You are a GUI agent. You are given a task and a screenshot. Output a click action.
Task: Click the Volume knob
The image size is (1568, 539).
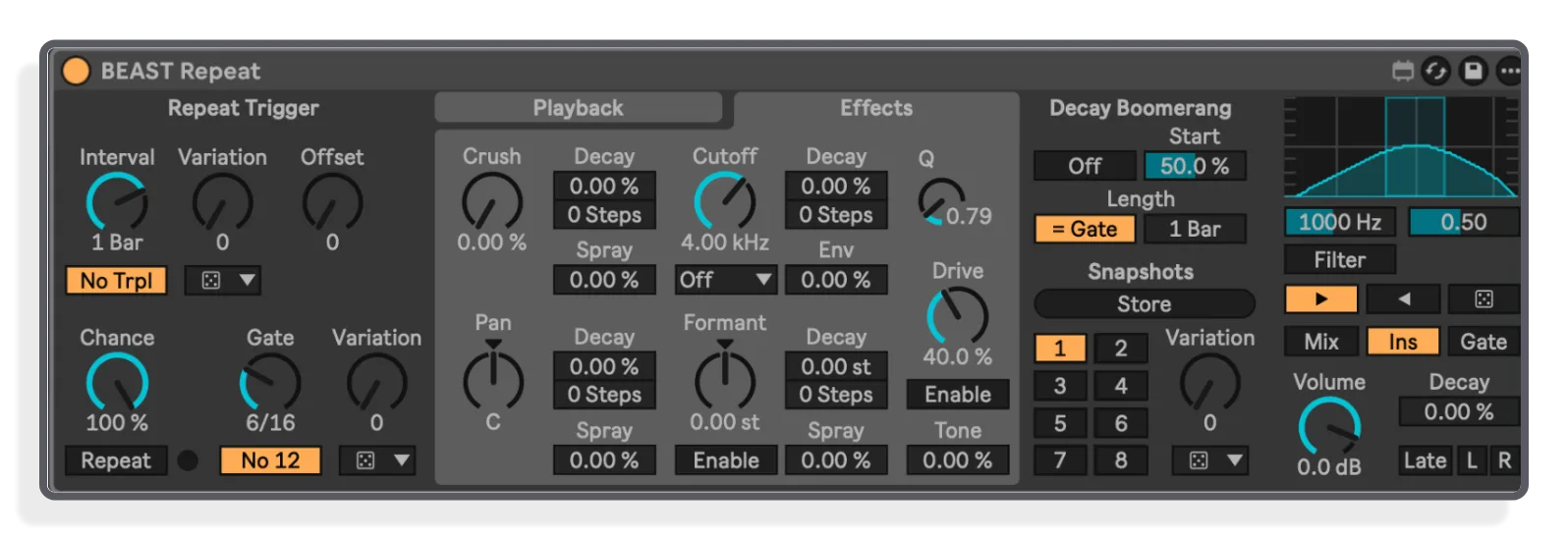tap(1329, 428)
